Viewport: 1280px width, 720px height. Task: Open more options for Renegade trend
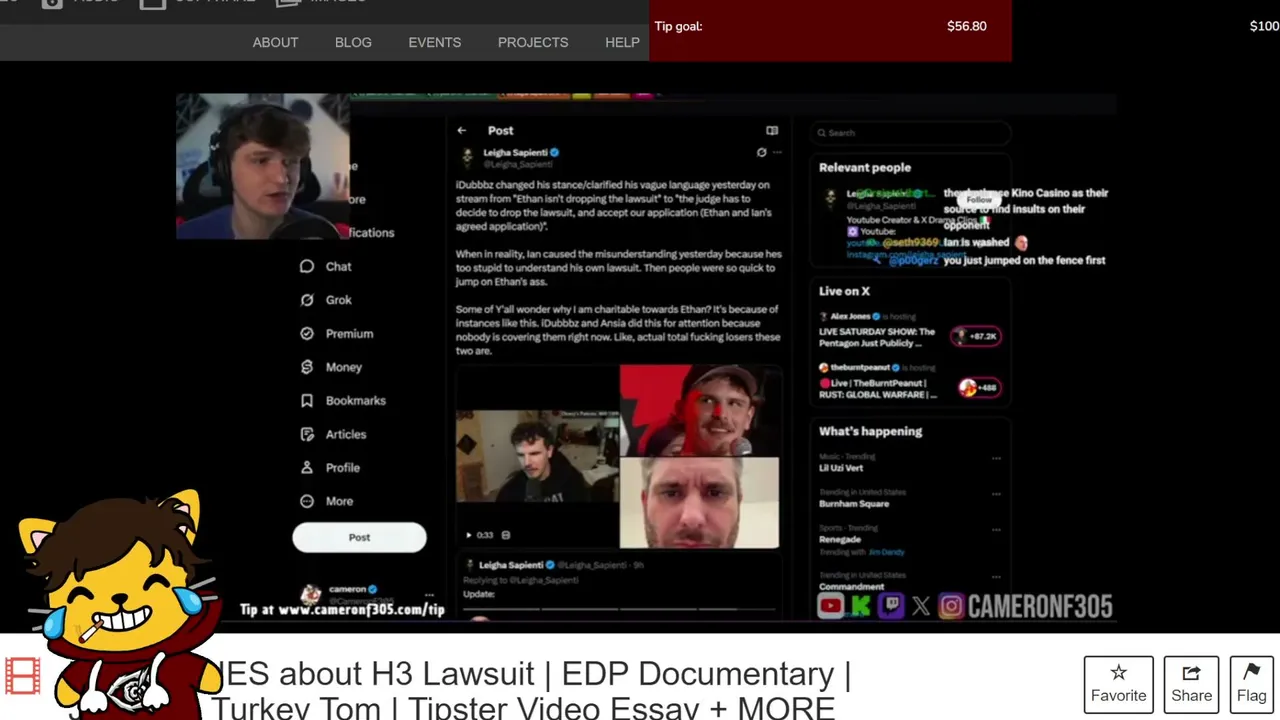coord(996,530)
